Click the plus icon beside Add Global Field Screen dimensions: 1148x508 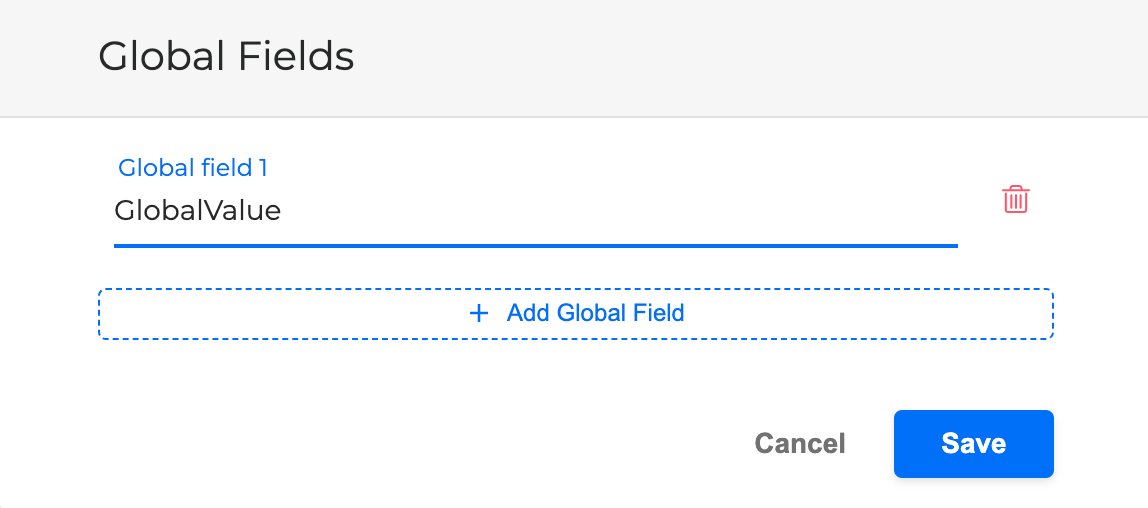click(x=479, y=313)
